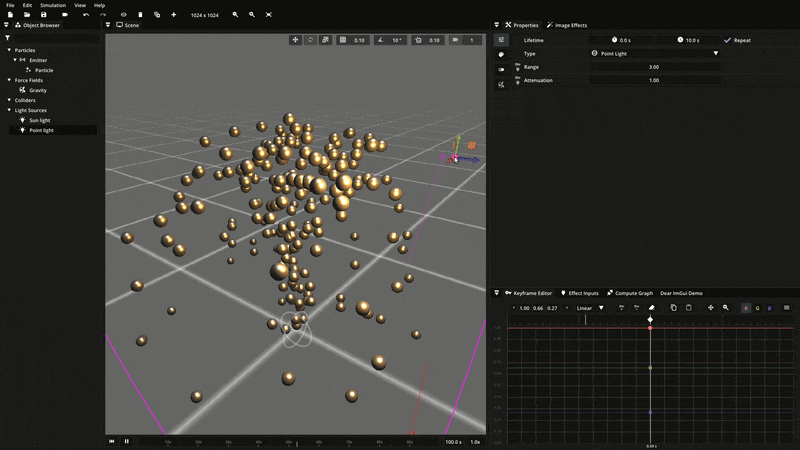
Task: Toggle the red R channel button
Action: coord(746,308)
